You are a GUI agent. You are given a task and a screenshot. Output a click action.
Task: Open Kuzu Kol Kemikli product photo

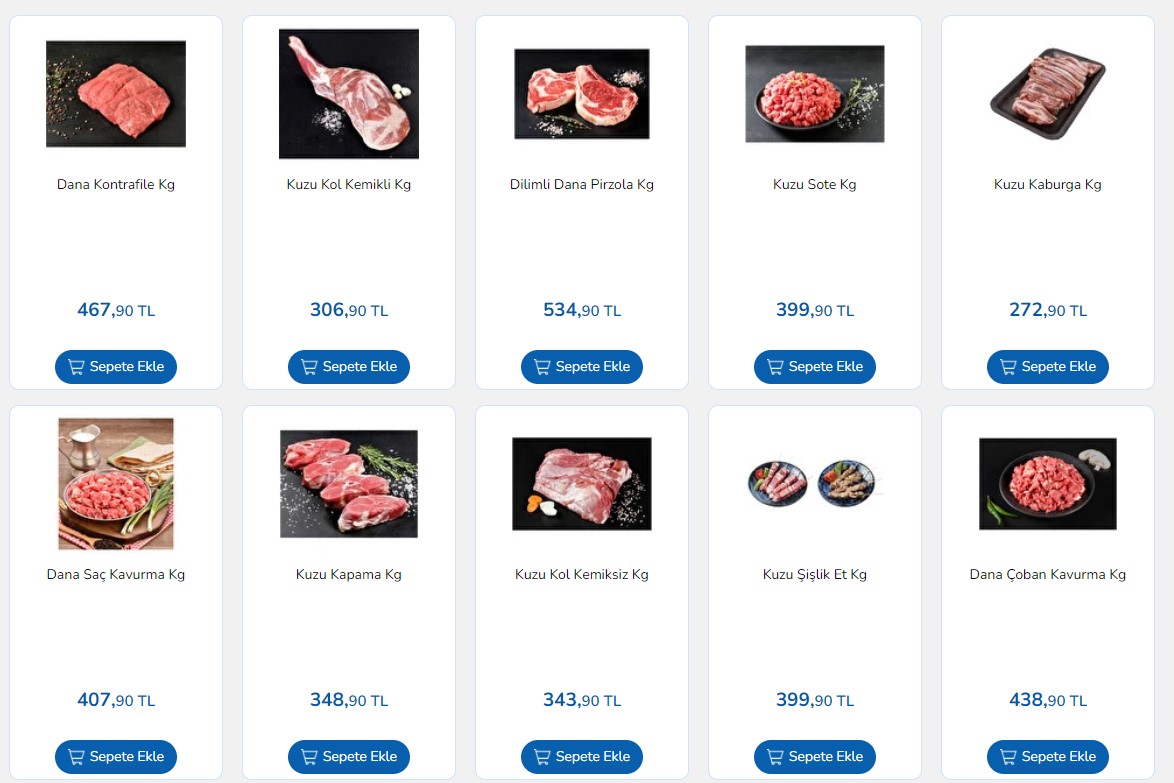(x=349, y=94)
